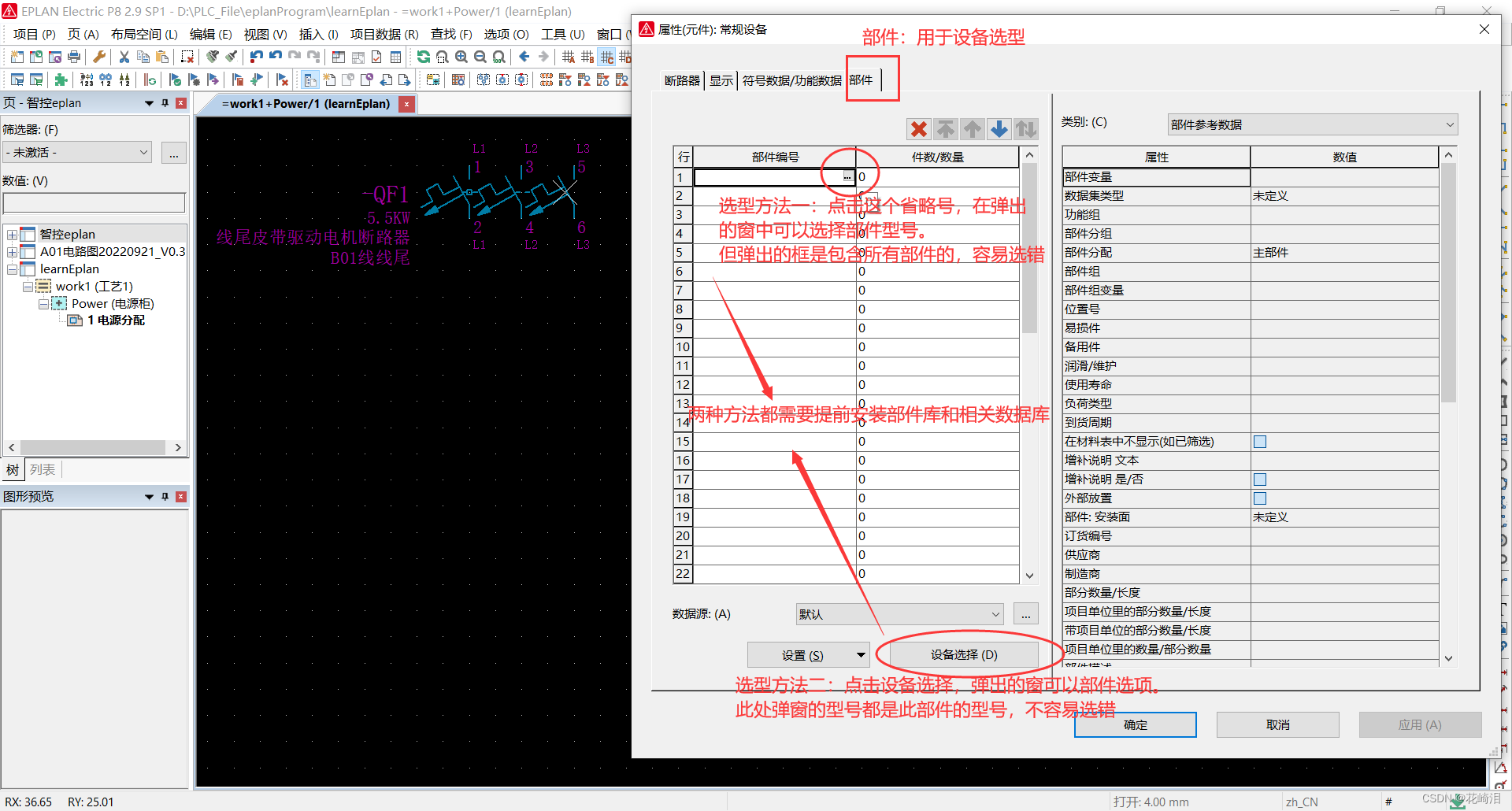Click the 取消 button
1512x811 pixels.
tap(1278, 725)
